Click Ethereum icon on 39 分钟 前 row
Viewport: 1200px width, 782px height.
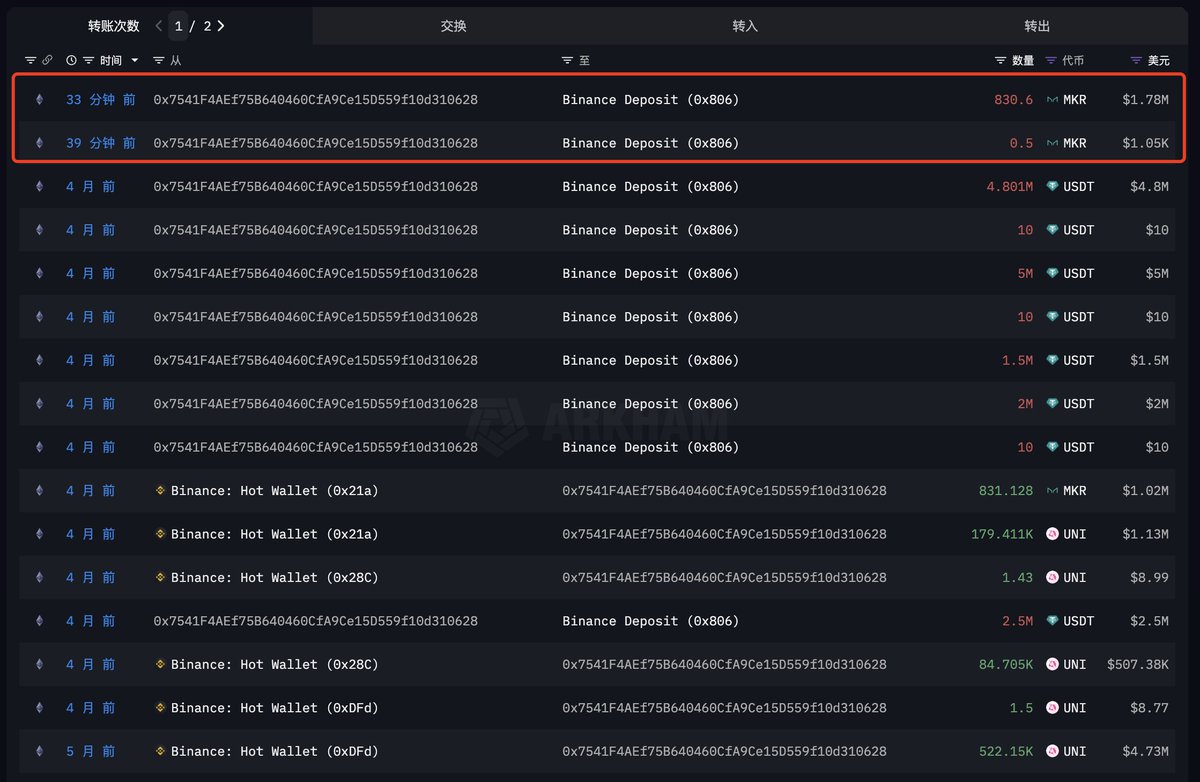click(x=40, y=143)
